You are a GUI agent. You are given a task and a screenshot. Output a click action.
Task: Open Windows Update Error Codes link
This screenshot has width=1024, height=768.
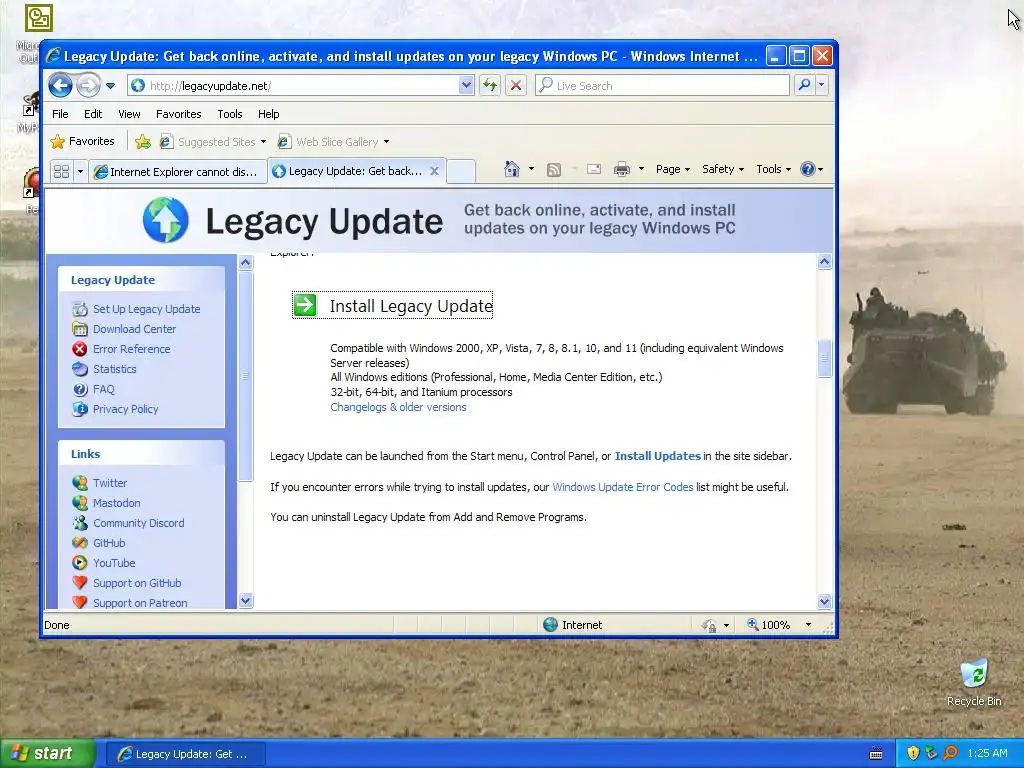[622, 487]
